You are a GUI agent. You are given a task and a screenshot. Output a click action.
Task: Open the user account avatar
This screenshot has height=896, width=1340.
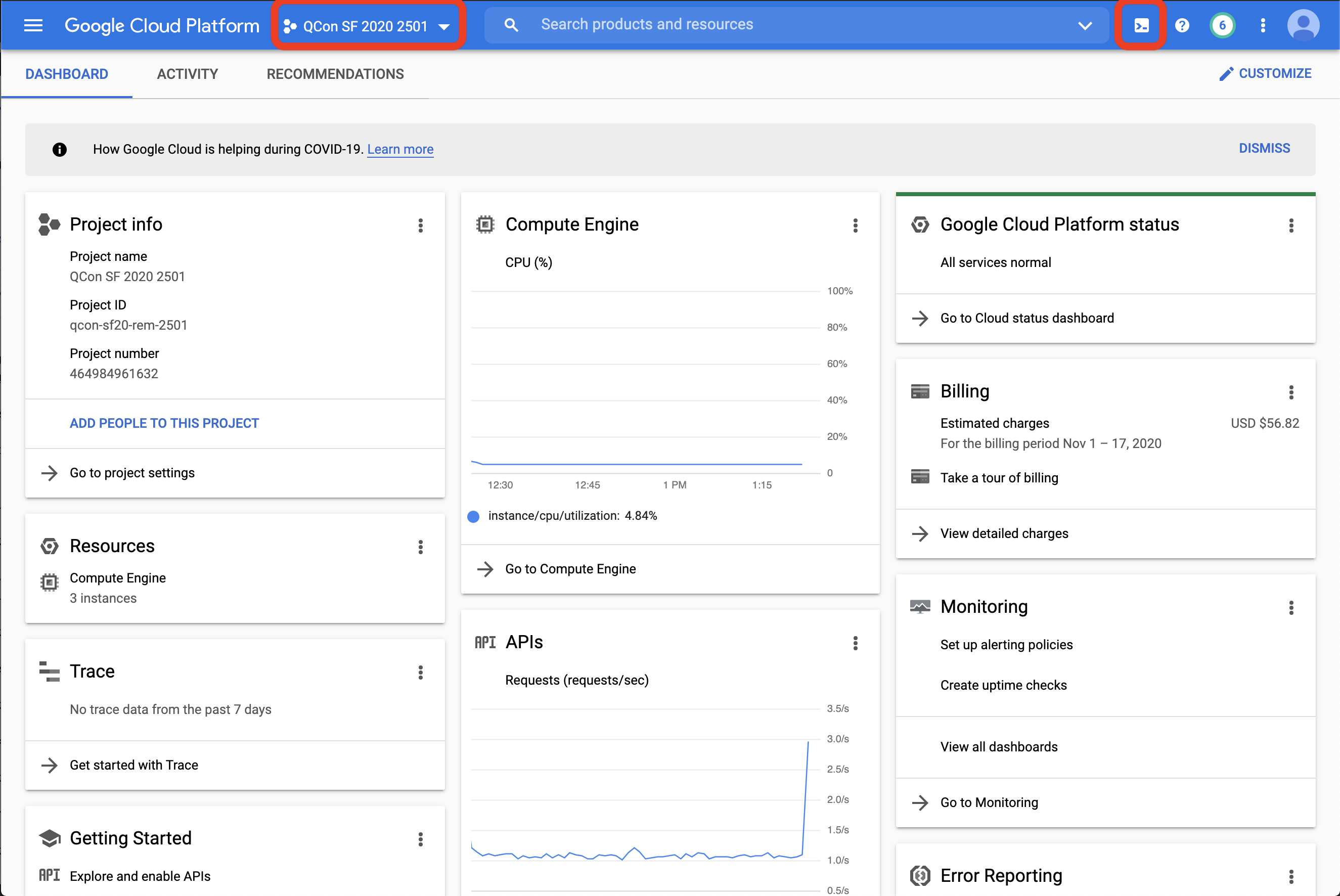click(1303, 25)
